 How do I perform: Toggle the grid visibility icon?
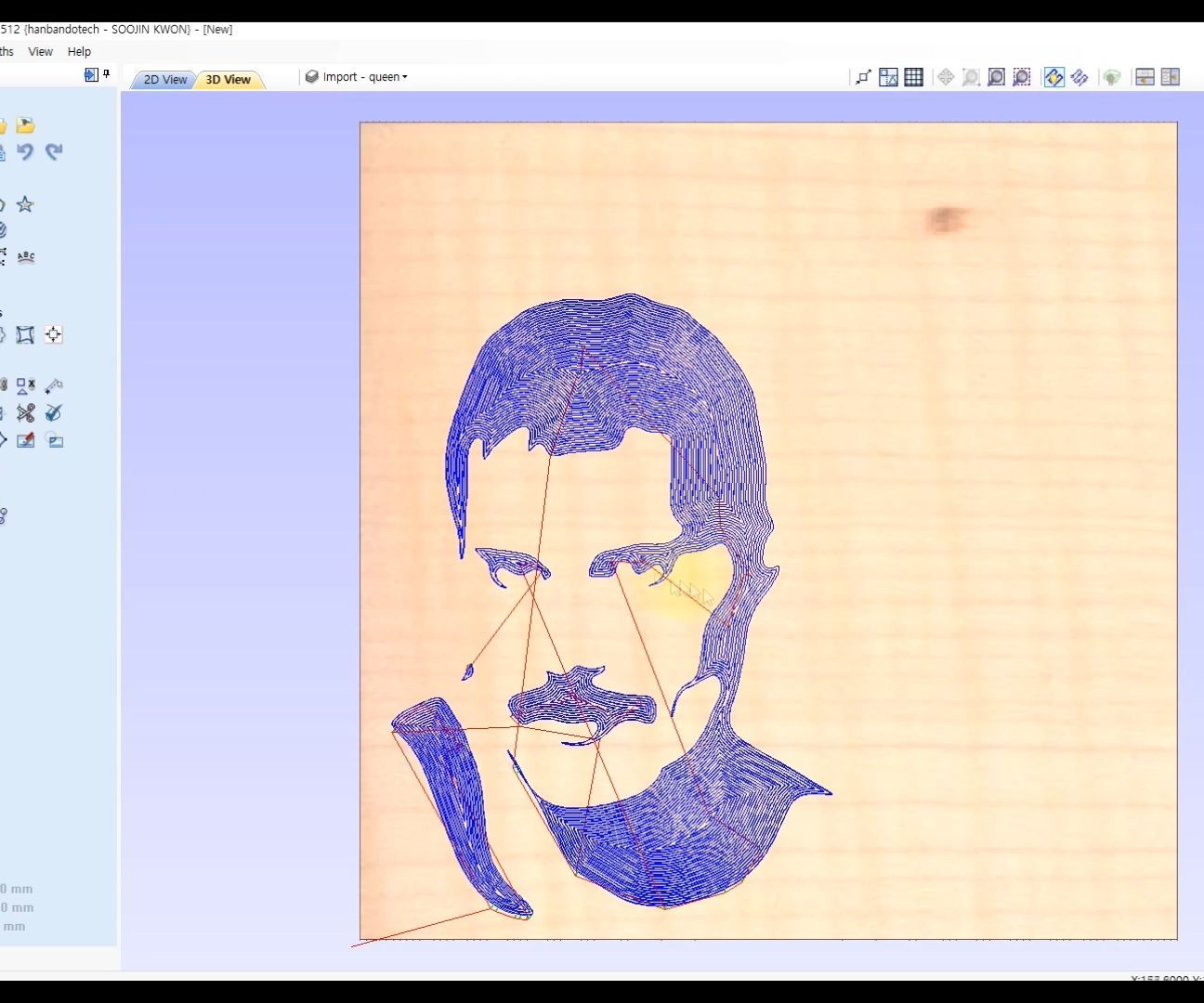pos(914,78)
